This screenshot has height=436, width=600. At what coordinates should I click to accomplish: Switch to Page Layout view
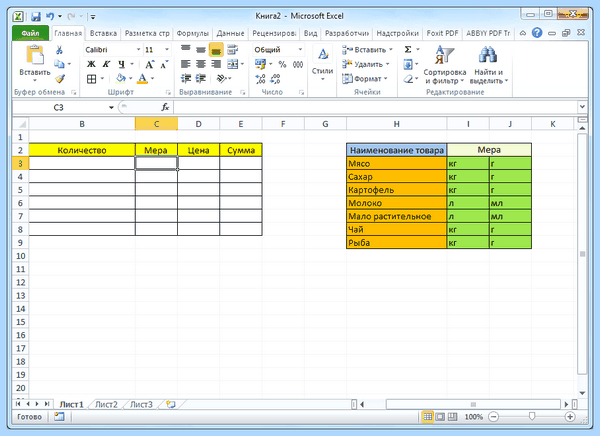coord(440,417)
